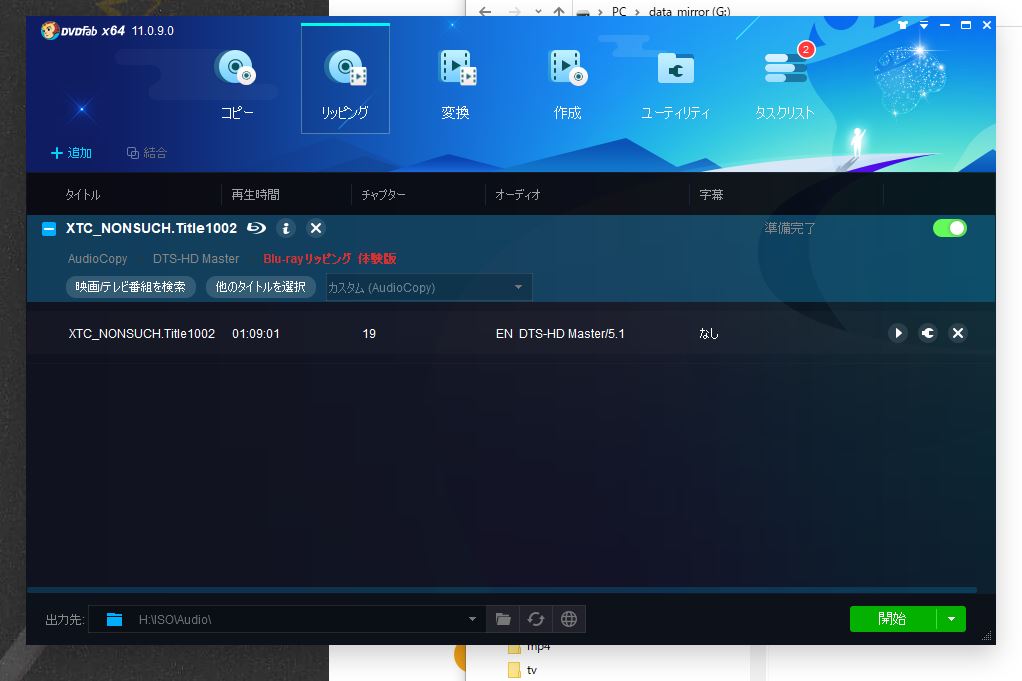Screen dimensions: 1022x681
Task: Click the DVDFab logo at top left
Action: tap(82, 31)
